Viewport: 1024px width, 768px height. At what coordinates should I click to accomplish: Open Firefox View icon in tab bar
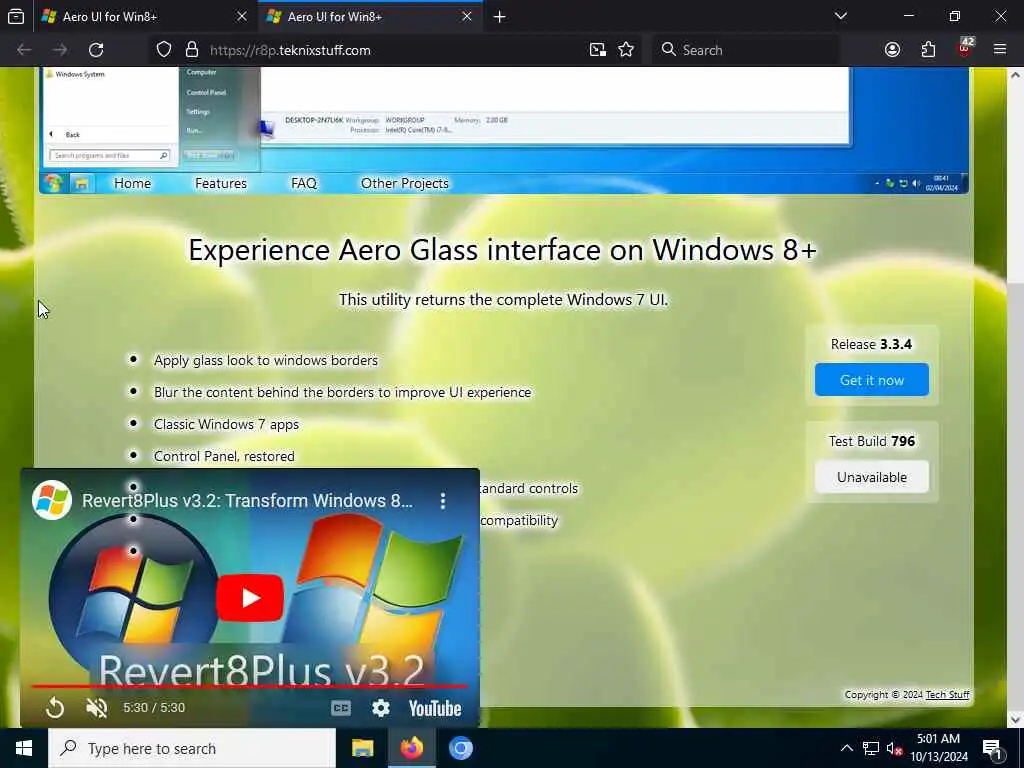pos(16,16)
